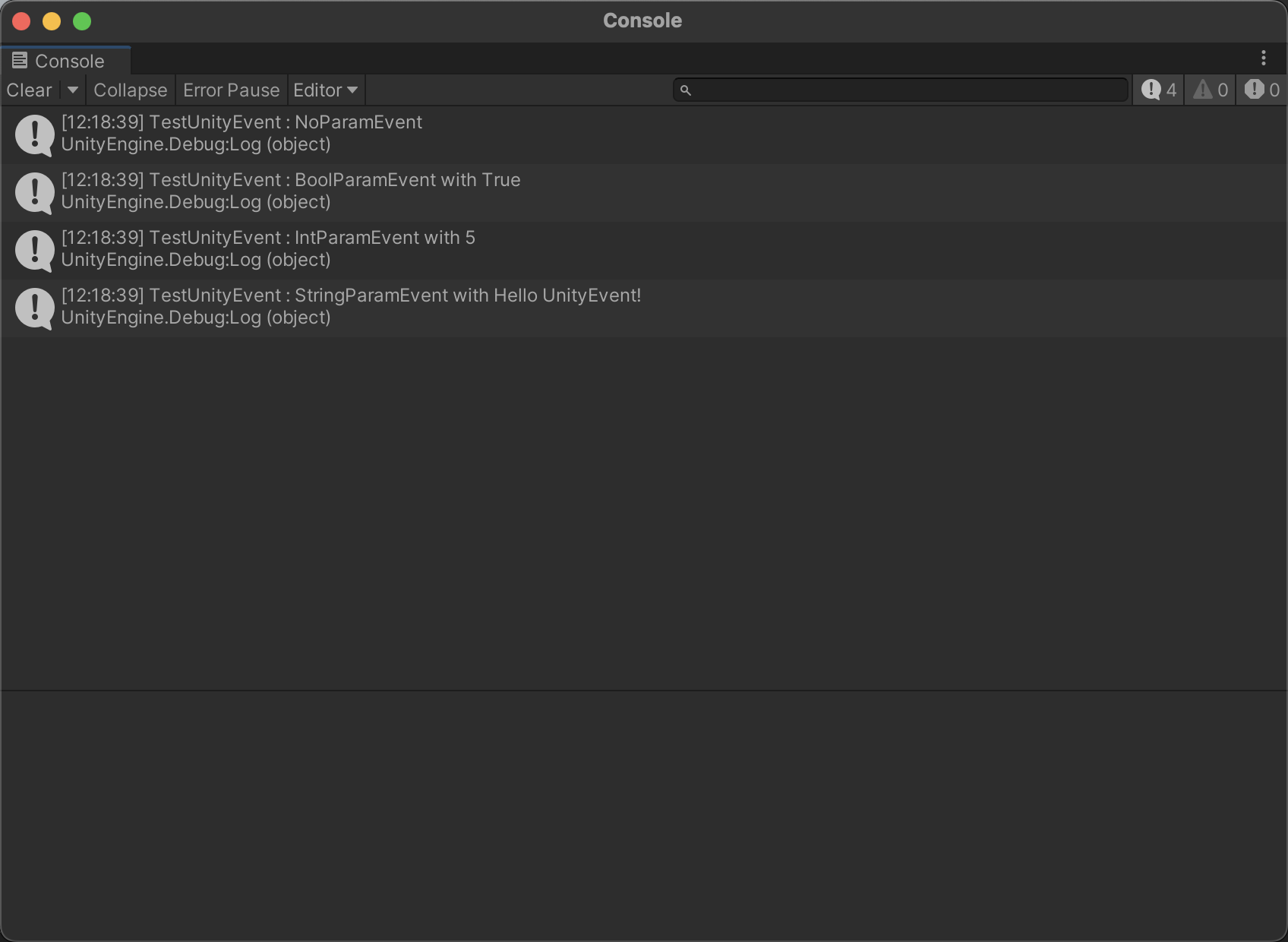Open the three-dot console options menu
This screenshot has height=942, width=1288.
[x=1264, y=58]
